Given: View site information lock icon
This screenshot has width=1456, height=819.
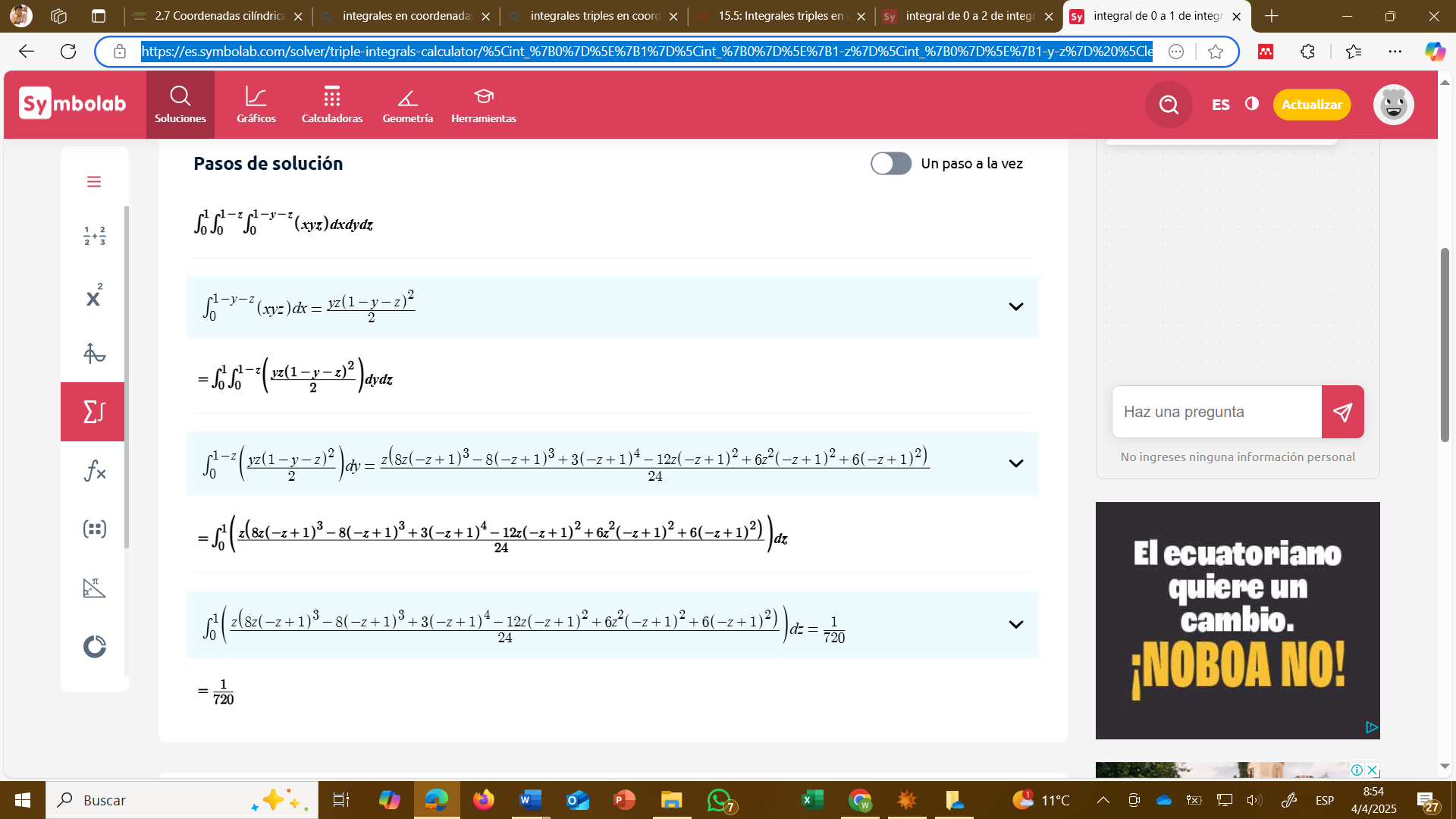Looking at the screenshot, I should 120,52.
